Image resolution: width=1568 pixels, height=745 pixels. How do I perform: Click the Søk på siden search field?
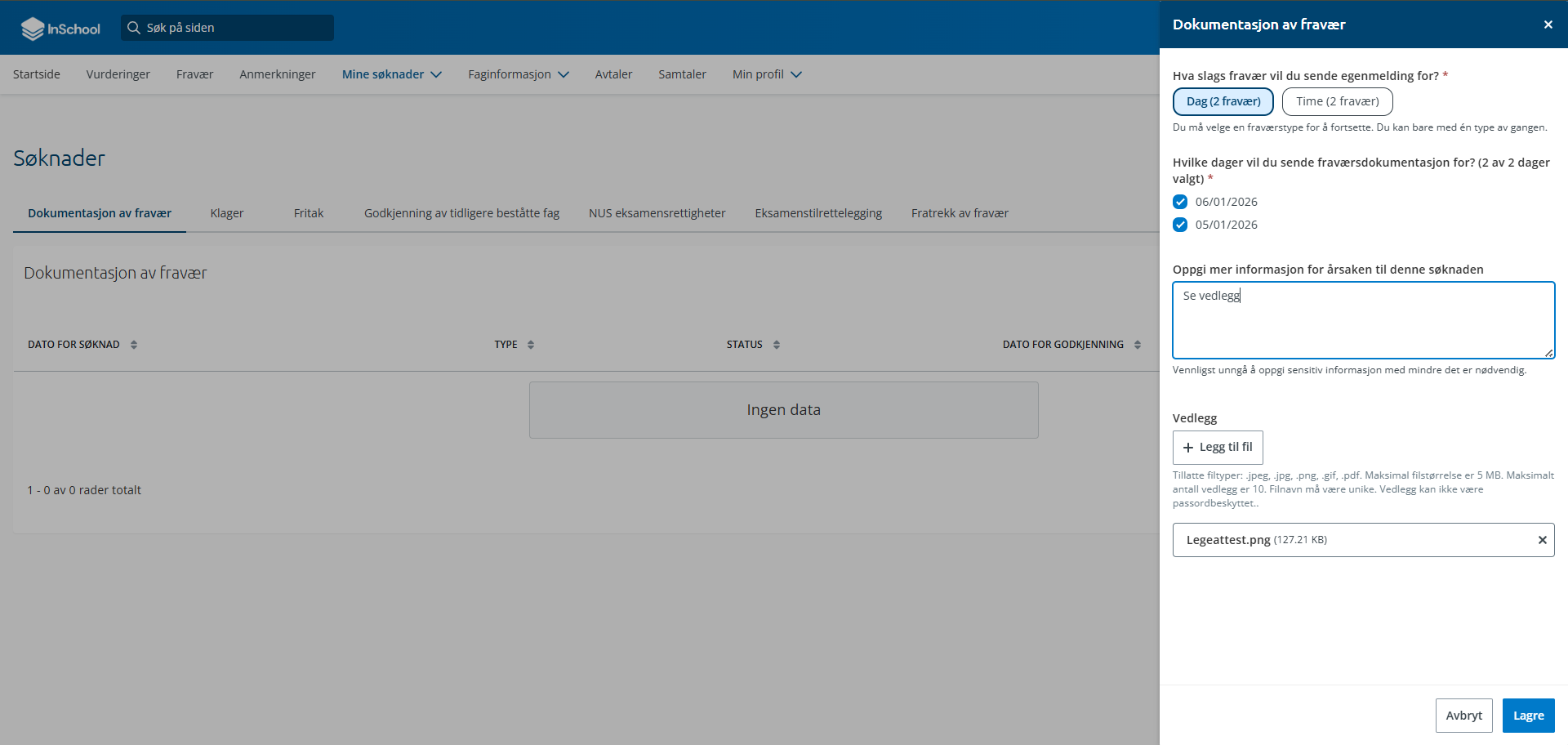pyautogui.click(x=227, y=28)
